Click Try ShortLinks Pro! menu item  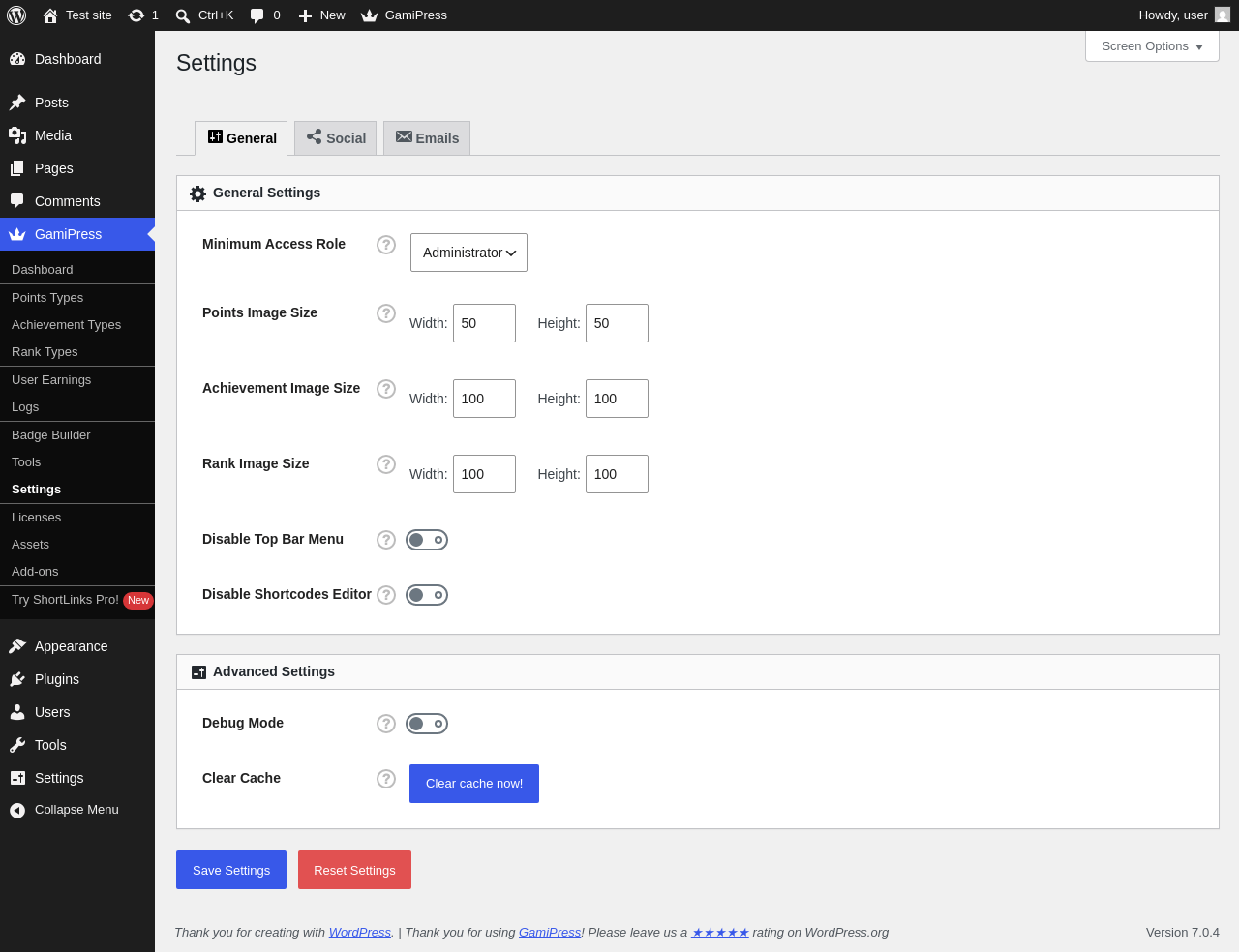[x=77, y=600]
